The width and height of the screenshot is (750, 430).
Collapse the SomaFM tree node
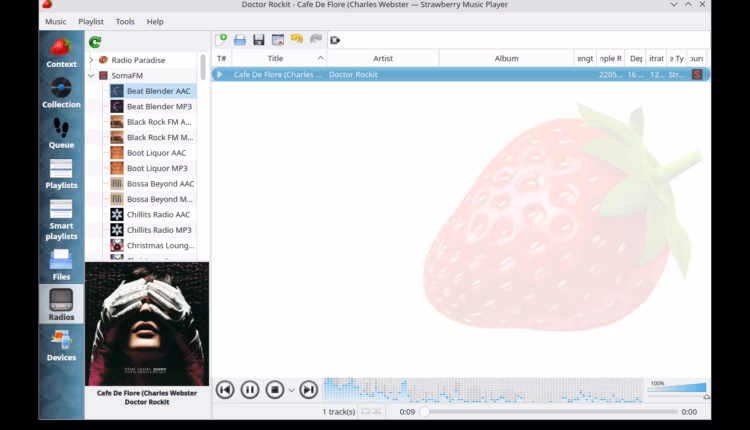coord(91,75)
